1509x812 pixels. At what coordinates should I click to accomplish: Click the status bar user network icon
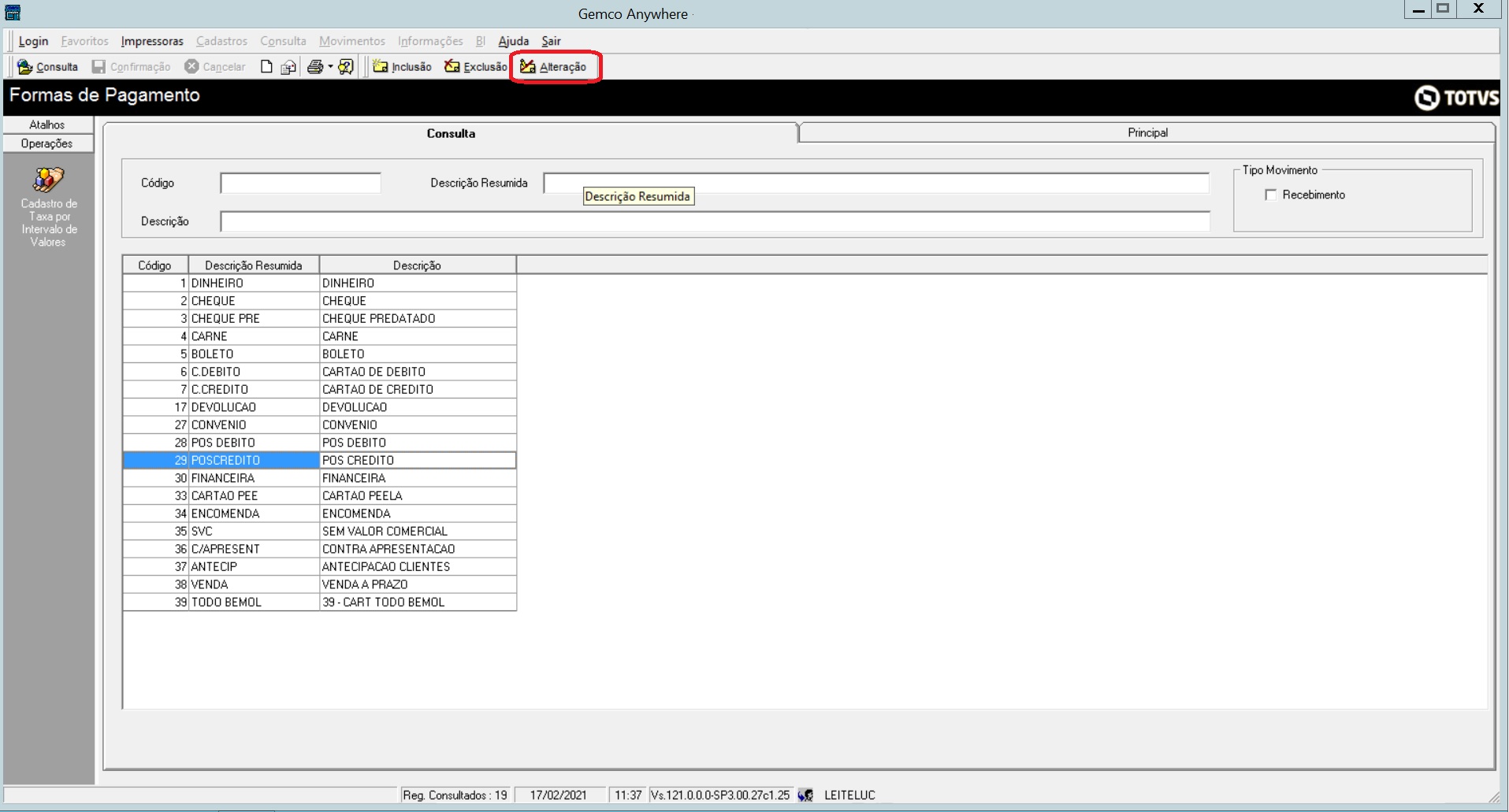(x=805, y=795)
